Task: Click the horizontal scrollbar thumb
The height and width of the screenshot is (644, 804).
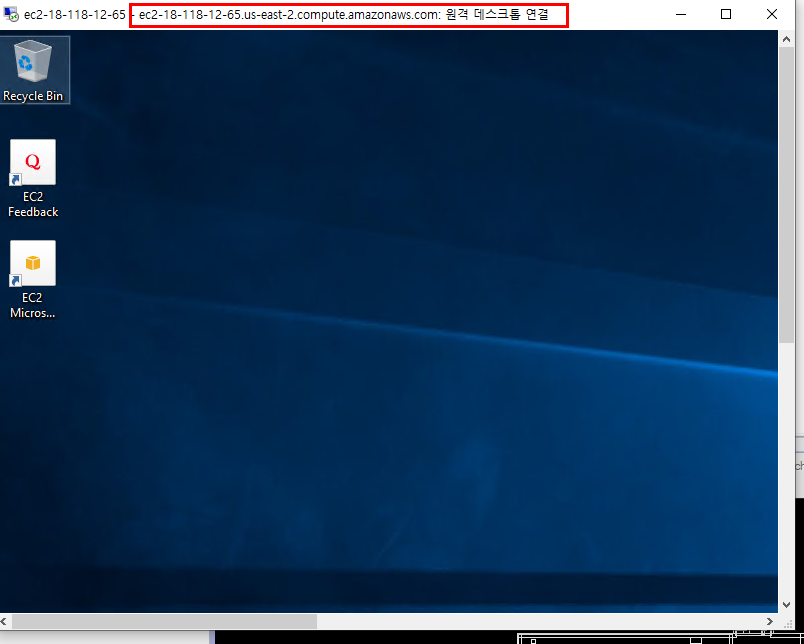Action: [164, 621]
